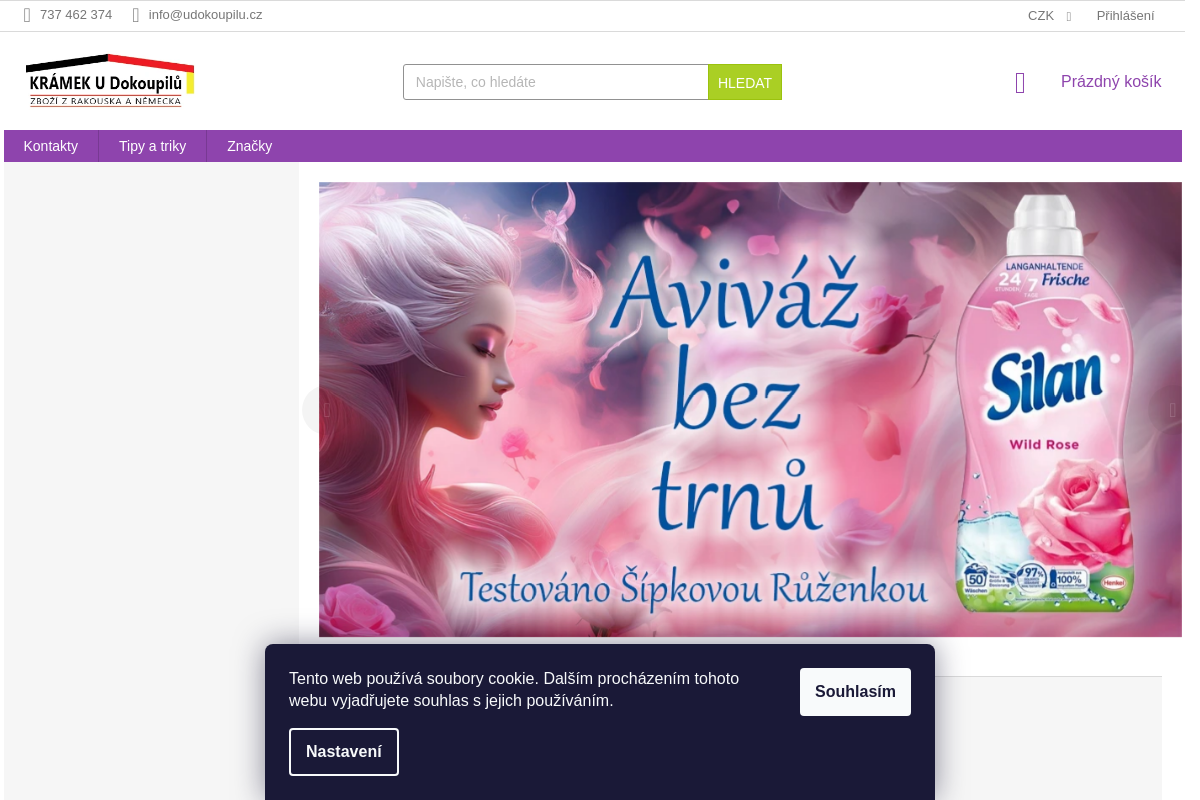This screenshot has height=800, width=1200.
Task: Accept cookies with the Souhlasím button
Action: [855, 692]
